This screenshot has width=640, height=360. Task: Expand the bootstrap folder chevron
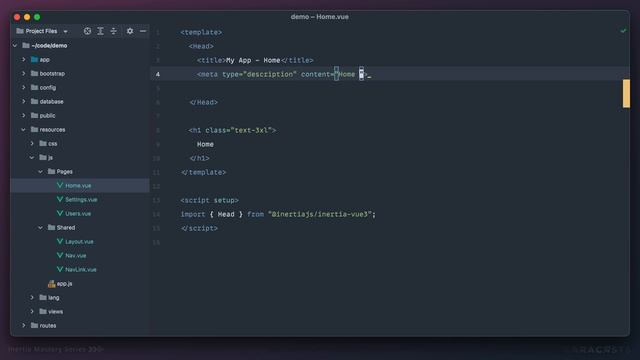point(24,73)
